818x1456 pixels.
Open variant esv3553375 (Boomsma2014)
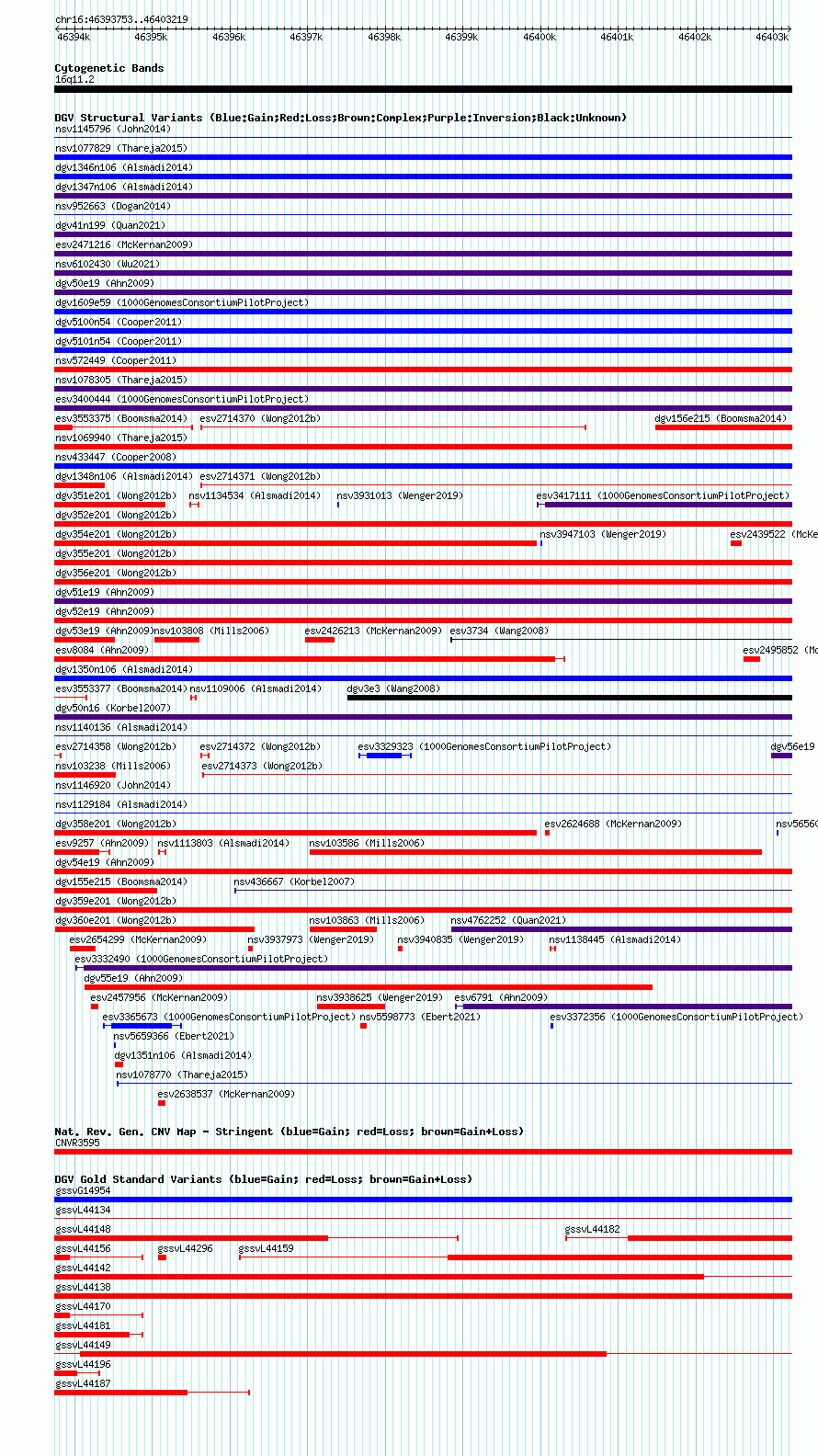[121, 418]
